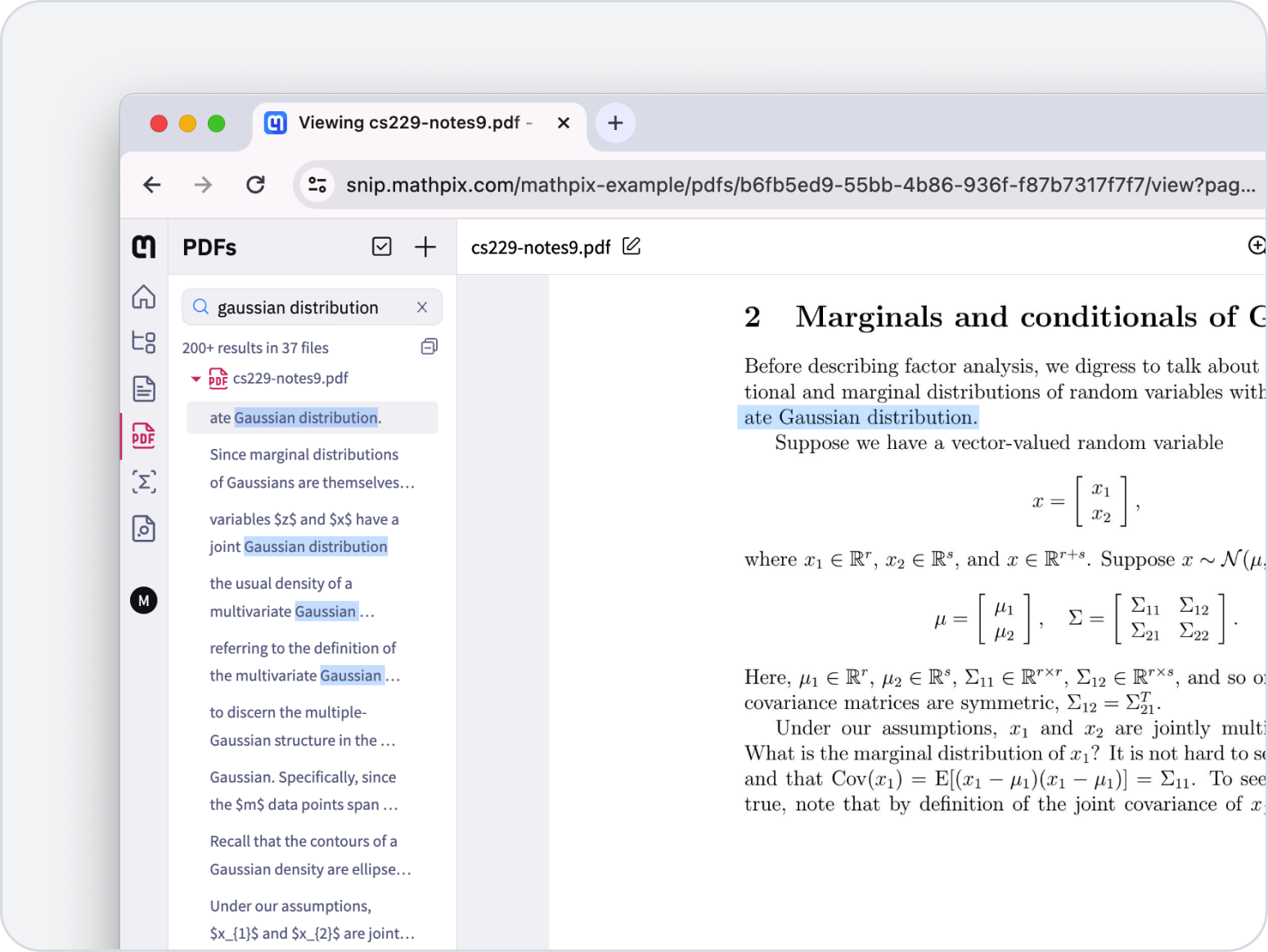
Task: Open result 'variables $z$ and $x$ have a joint'
Action: point(305,533)
